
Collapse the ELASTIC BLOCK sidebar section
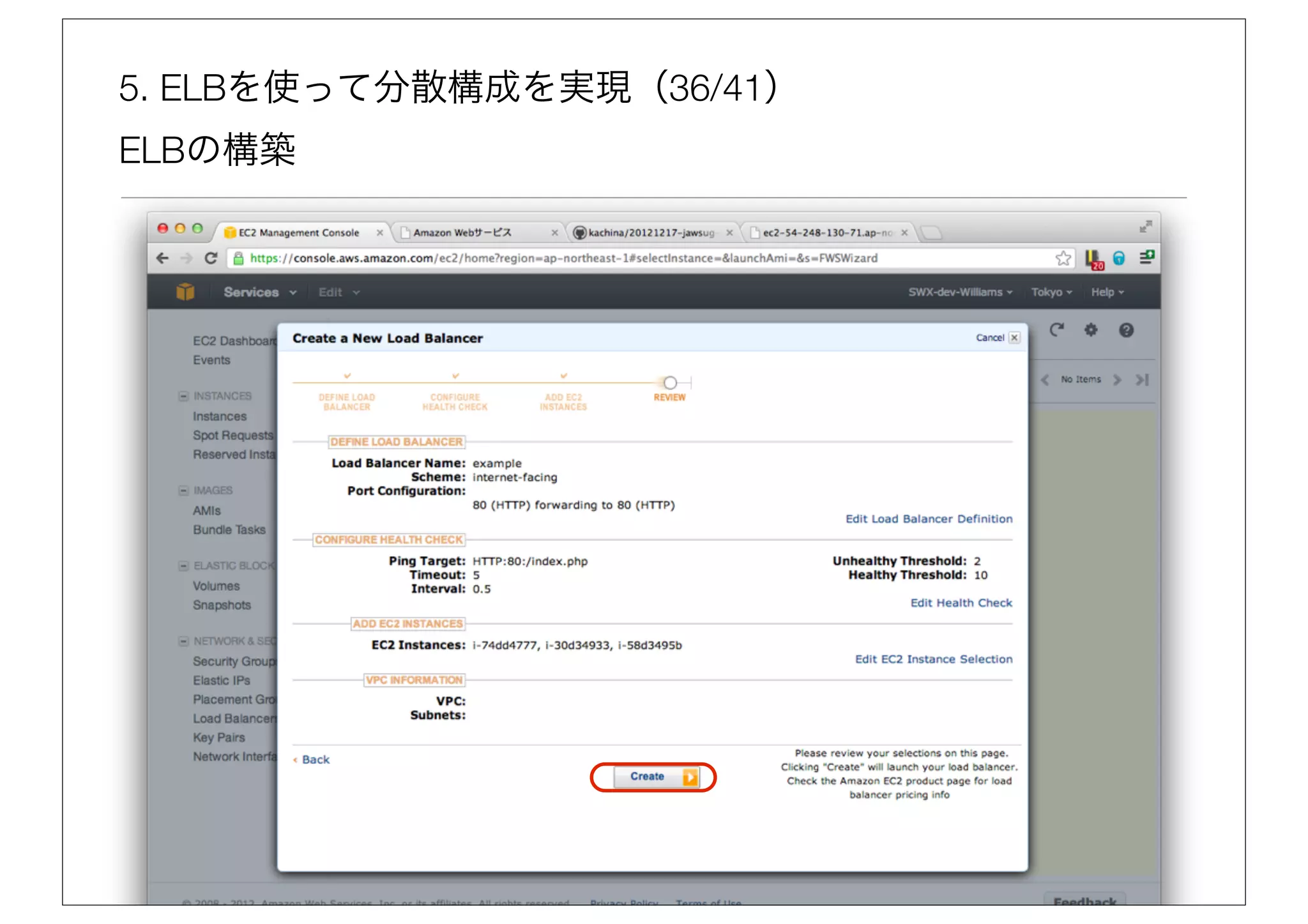tap(183, 566)
